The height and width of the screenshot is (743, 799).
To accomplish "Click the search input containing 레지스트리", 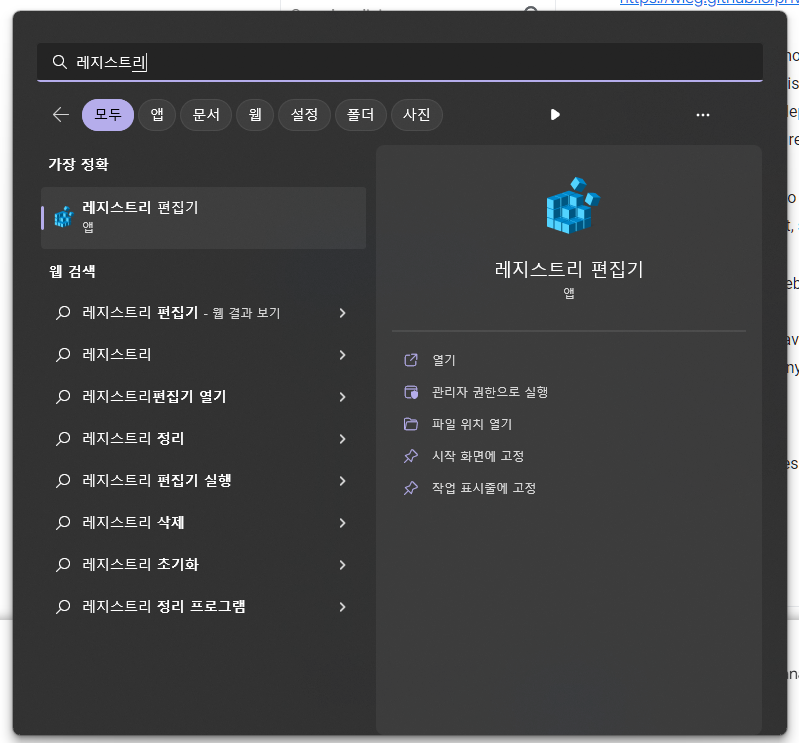I will tap(400, 62).
